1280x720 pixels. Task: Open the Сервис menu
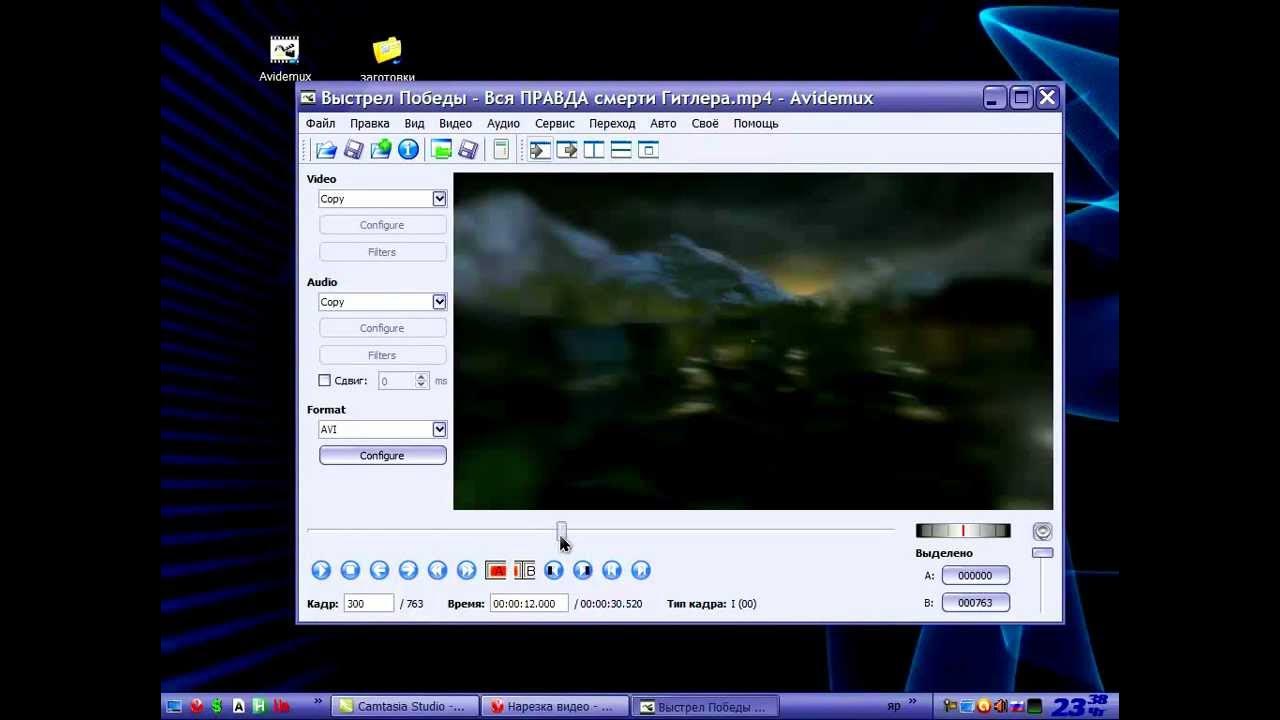coord(554,123)
